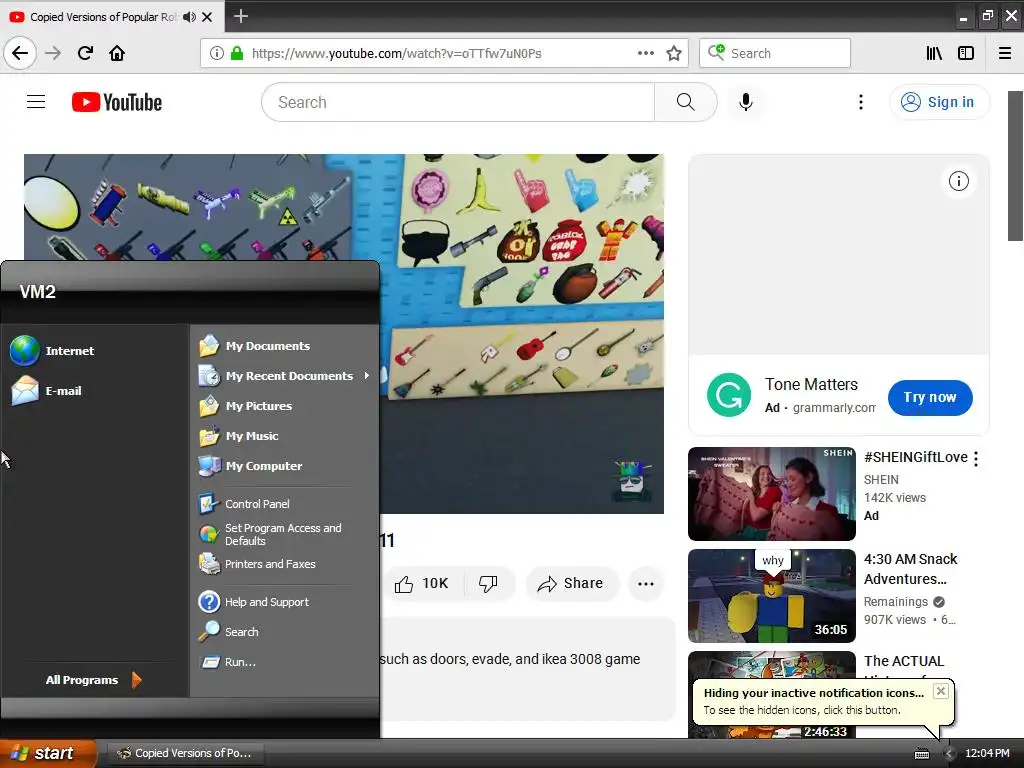Like the video with thumbs up
This screenshot has height=768, width=1024.
[422, 584]
